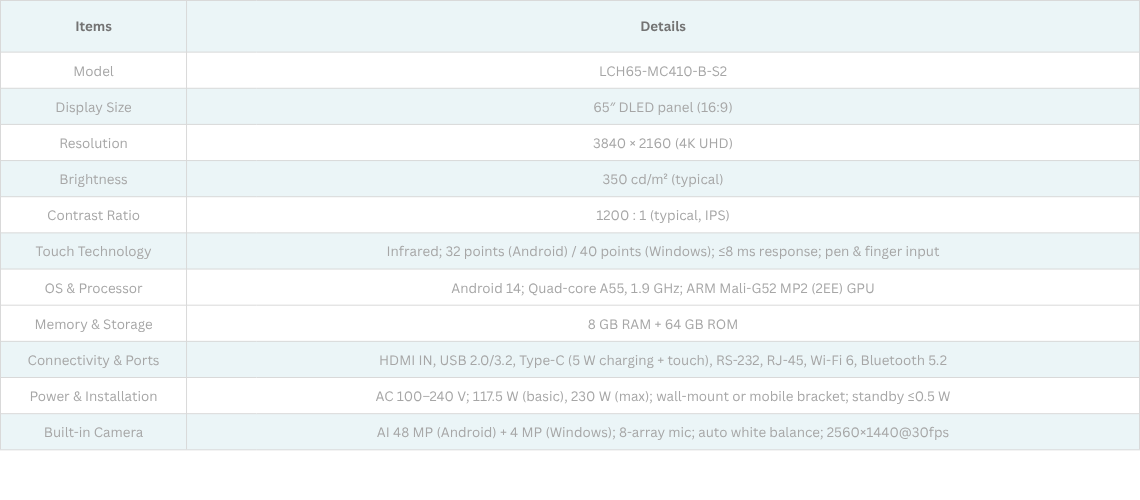Select the Memory & Storage label
1140x500 pixels.
[x=93, y=324]
